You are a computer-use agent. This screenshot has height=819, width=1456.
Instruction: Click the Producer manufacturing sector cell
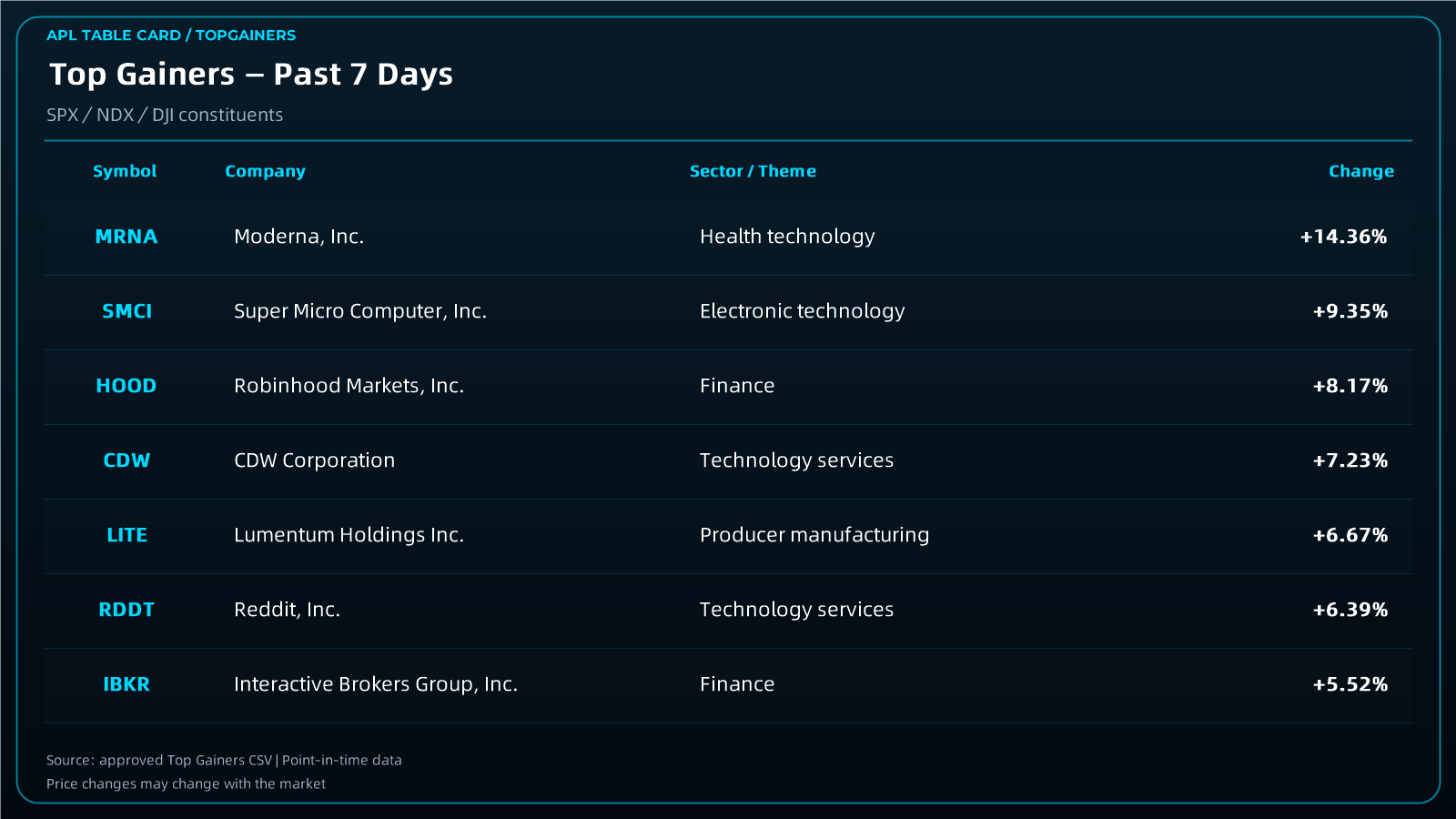pos(814,535)
